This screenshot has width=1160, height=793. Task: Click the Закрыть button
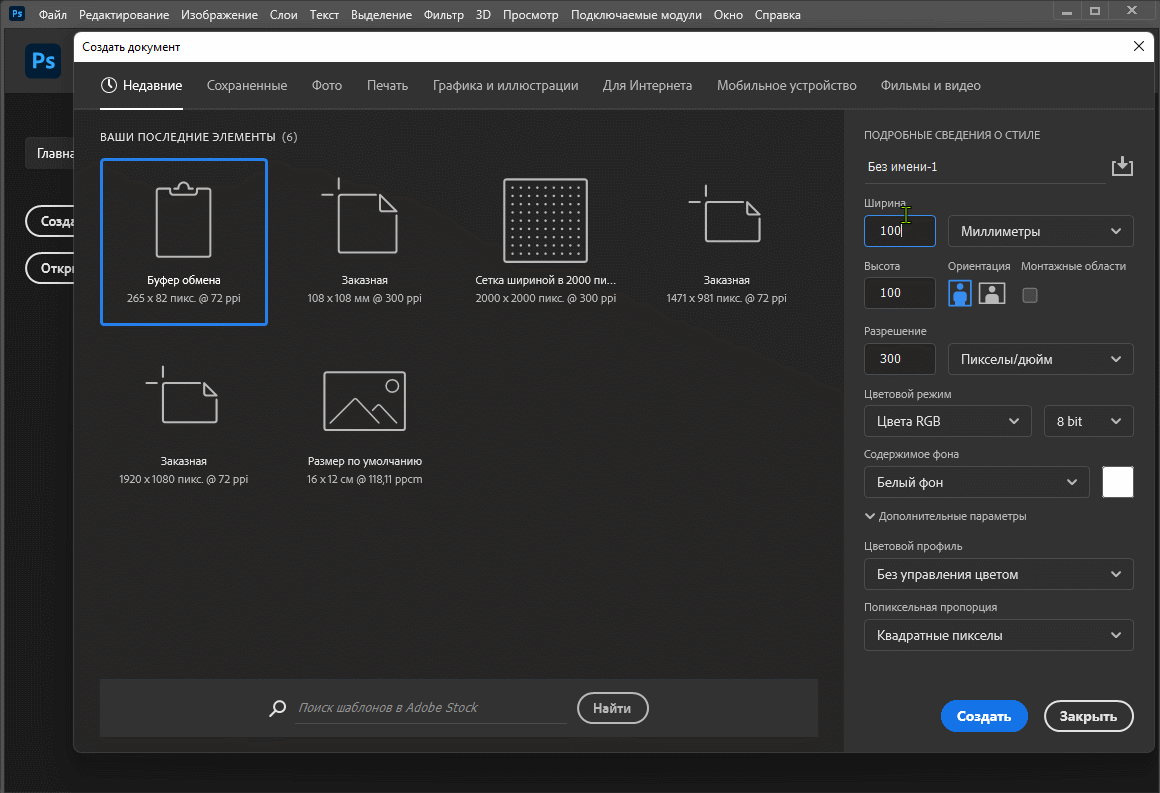coord(1088,716)
